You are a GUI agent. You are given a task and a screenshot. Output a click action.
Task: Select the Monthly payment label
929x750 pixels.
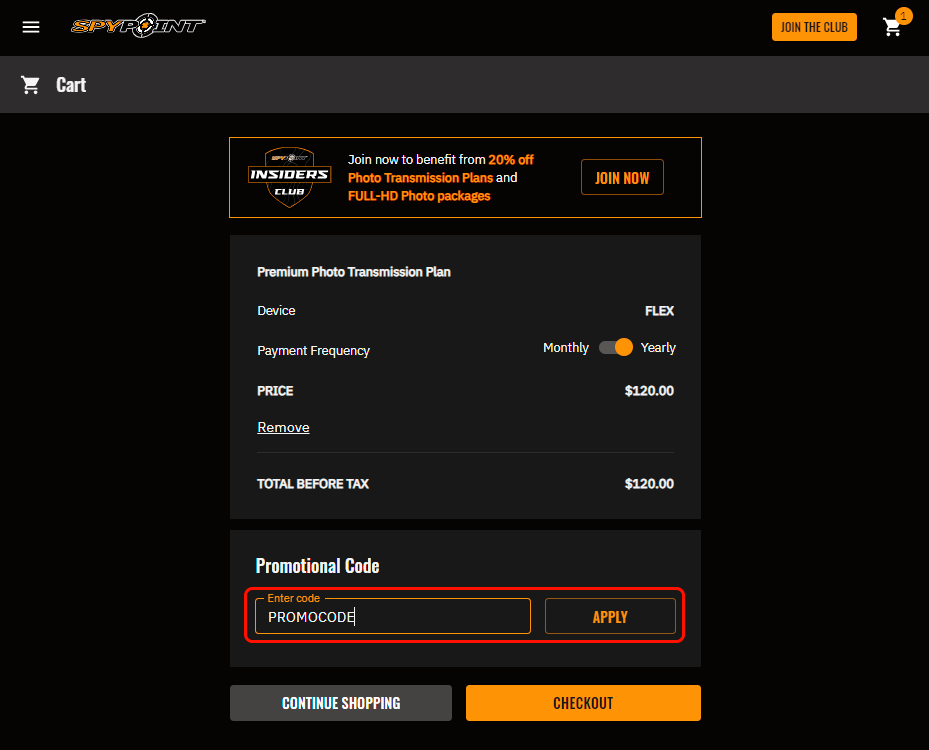(566, 348)
